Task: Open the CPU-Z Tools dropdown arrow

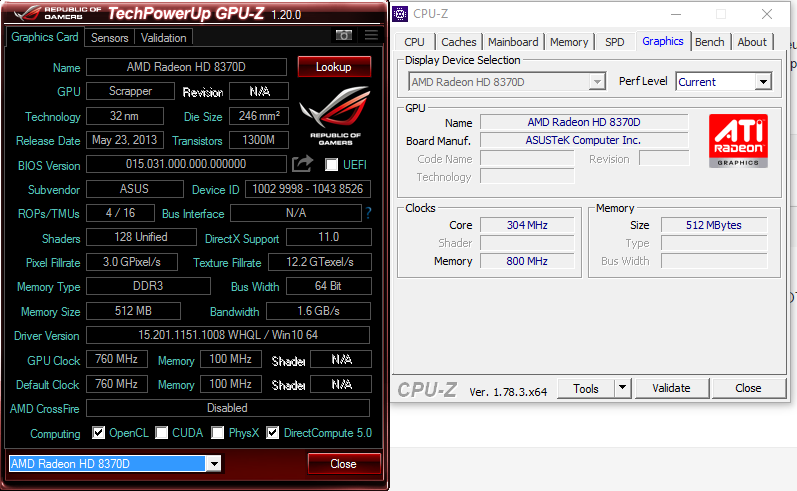Action: [x=622, y=388]
